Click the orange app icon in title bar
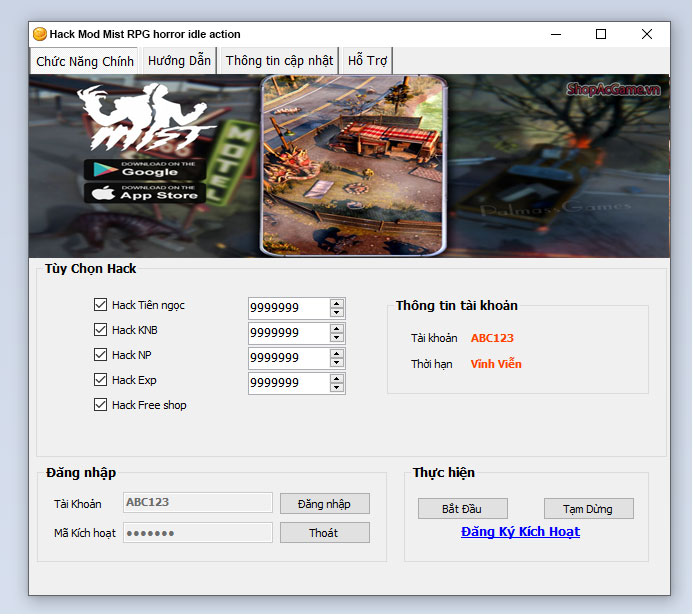Viewport: 693px width, 616px height. tap(40, 34)
